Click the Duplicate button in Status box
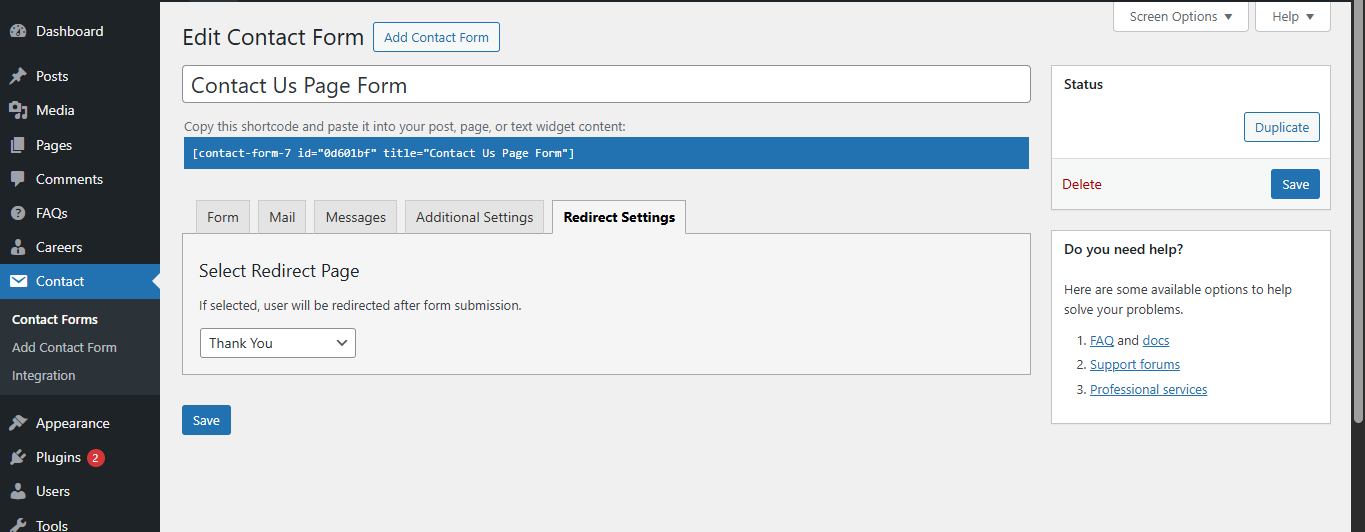This screenshot has height=532, width=1365. click(x=1281, y=127)
